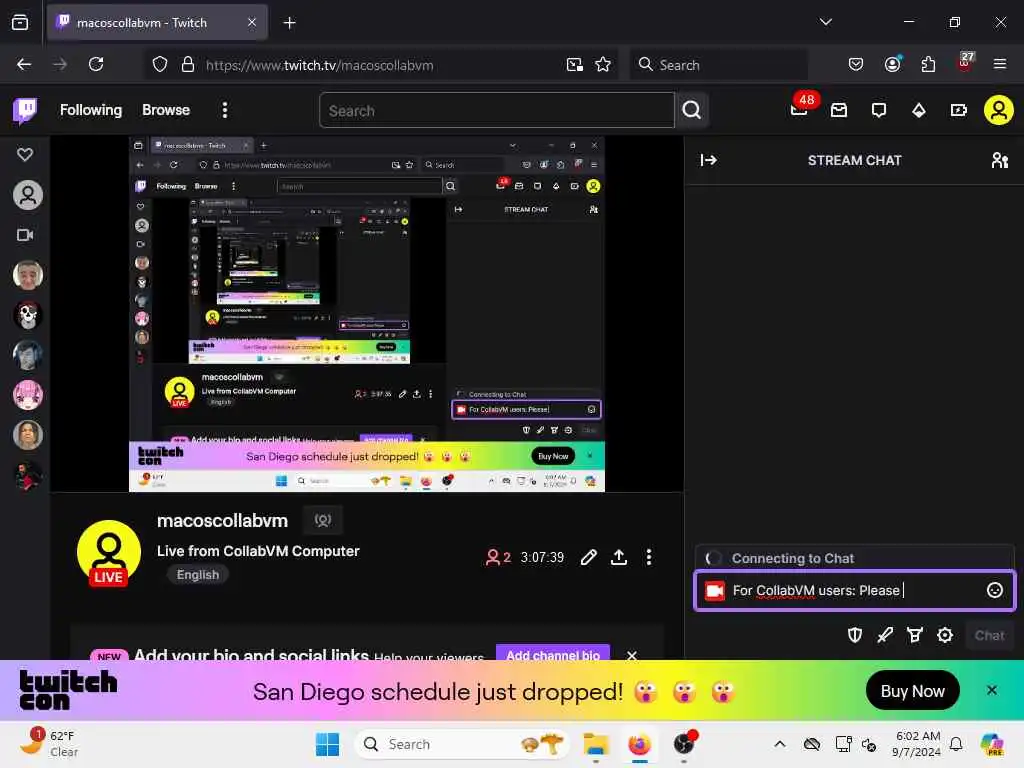Viewport: 1024px width, 768px height.
Task: Open the More options menu beside Browse
Action: point(225,110)
